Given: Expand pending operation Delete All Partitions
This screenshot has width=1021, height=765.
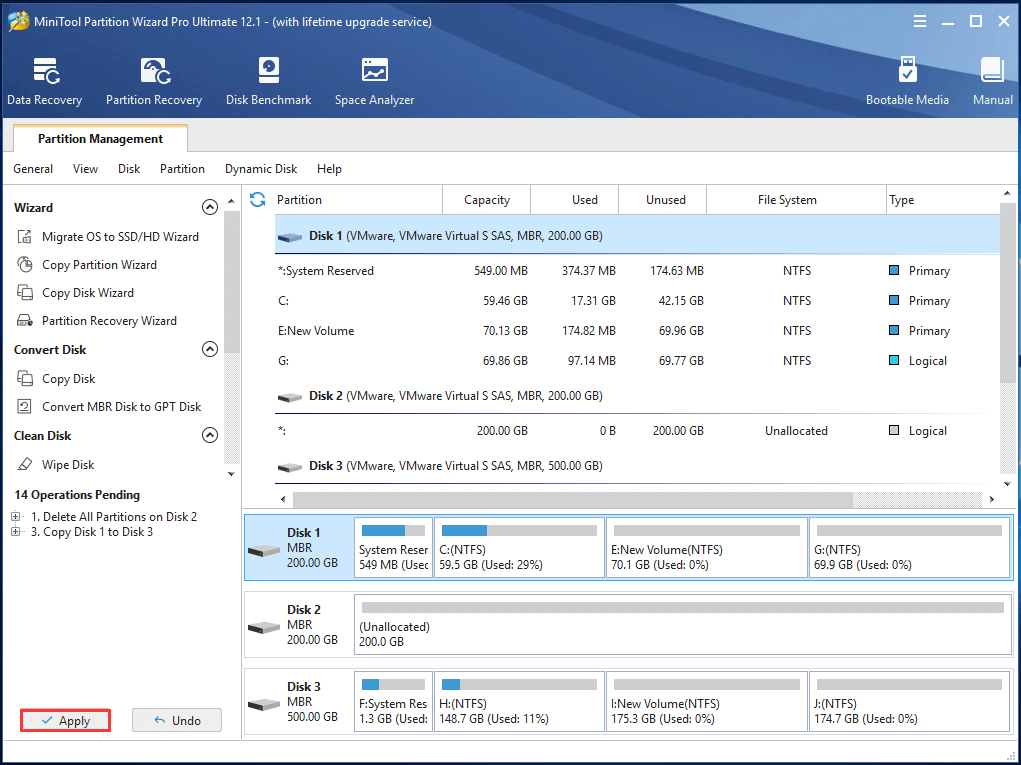Looking at the screenshot, I should (16, 517).
